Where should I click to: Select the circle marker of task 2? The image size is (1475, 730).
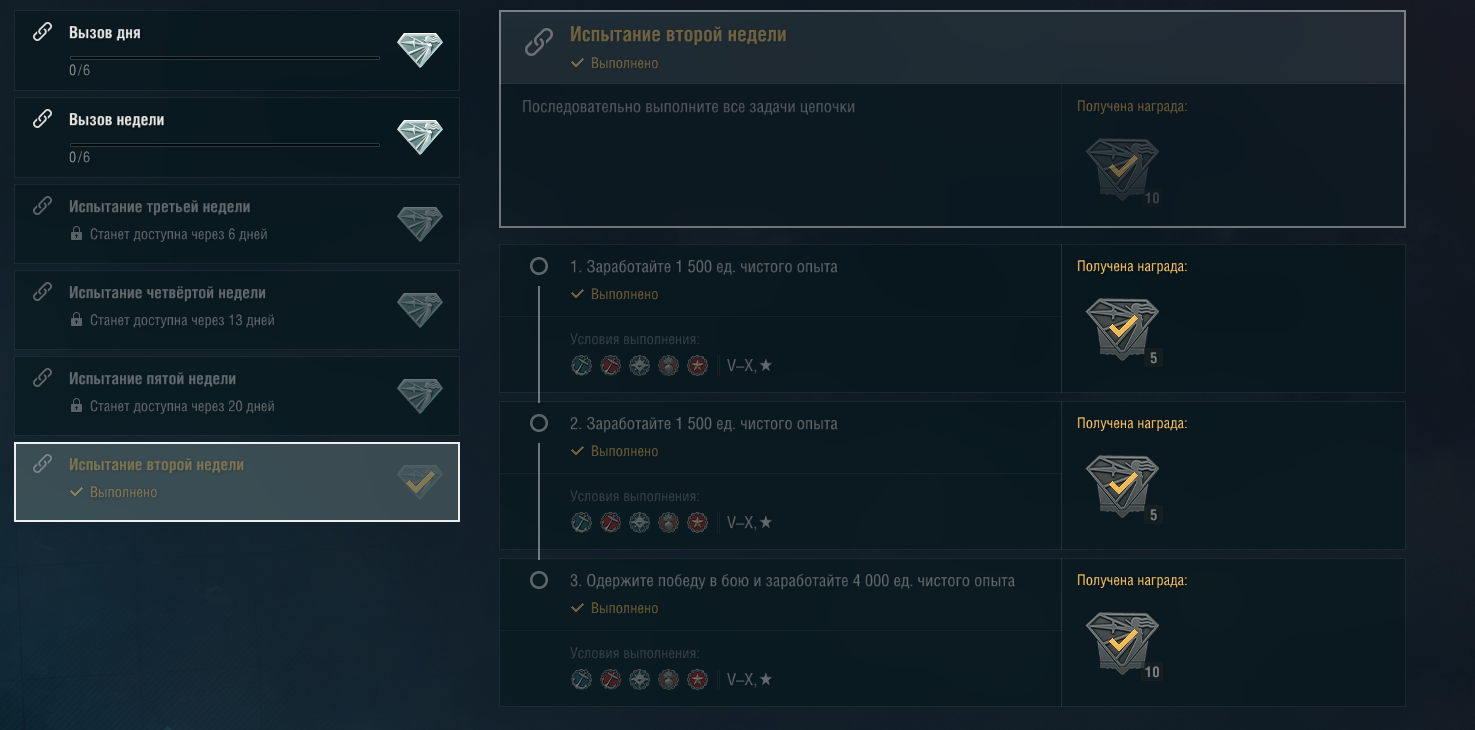tap(539, 424)
